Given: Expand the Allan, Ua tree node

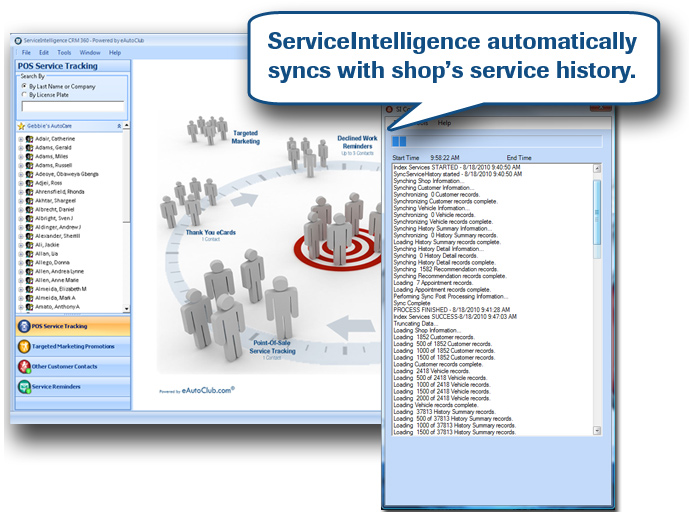Looking at the screenshot, I should click(x=21, y=254).
